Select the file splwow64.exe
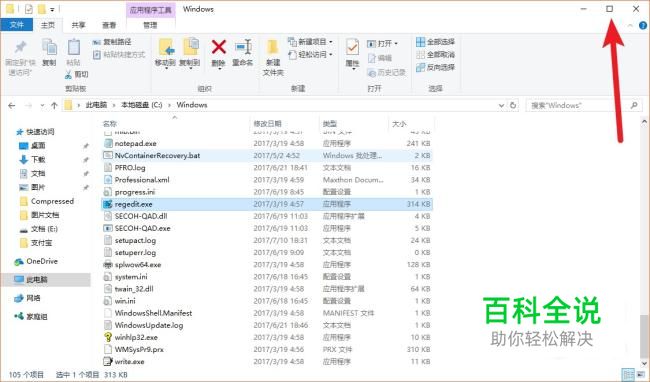This screenshot has height=382, width=650. 267,264
